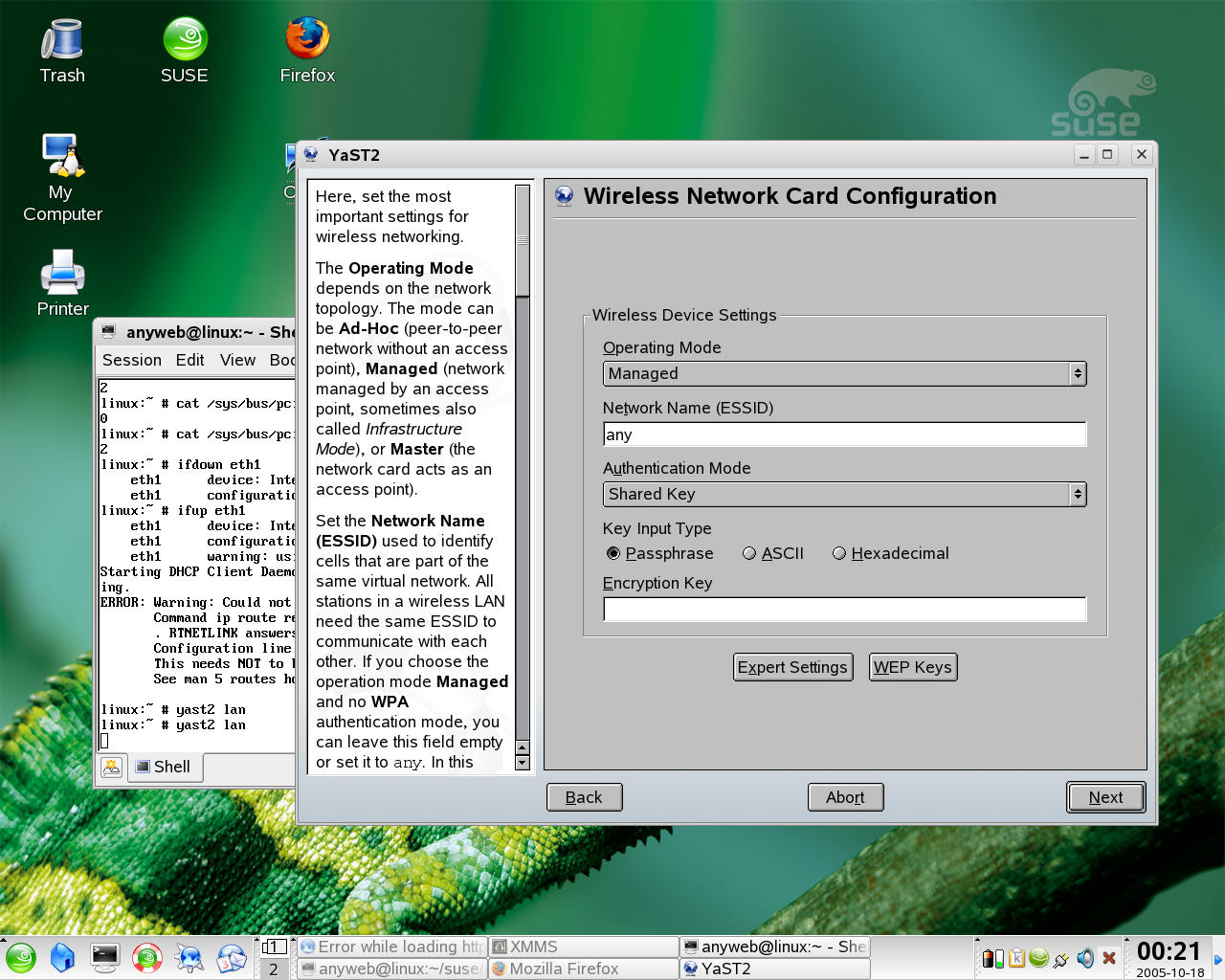The image size is (1225, 980).
Task: Switch to virtual desktop 1 in the pager
Action: pyautogui.click(x=274, y=947)
